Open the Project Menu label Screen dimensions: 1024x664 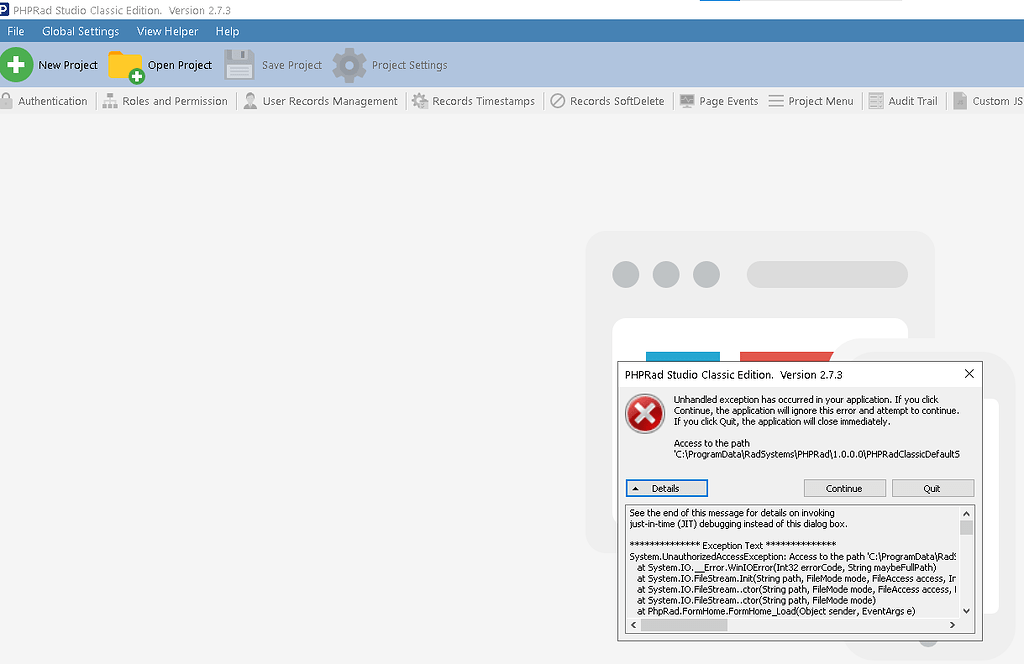tap(821, 101)
